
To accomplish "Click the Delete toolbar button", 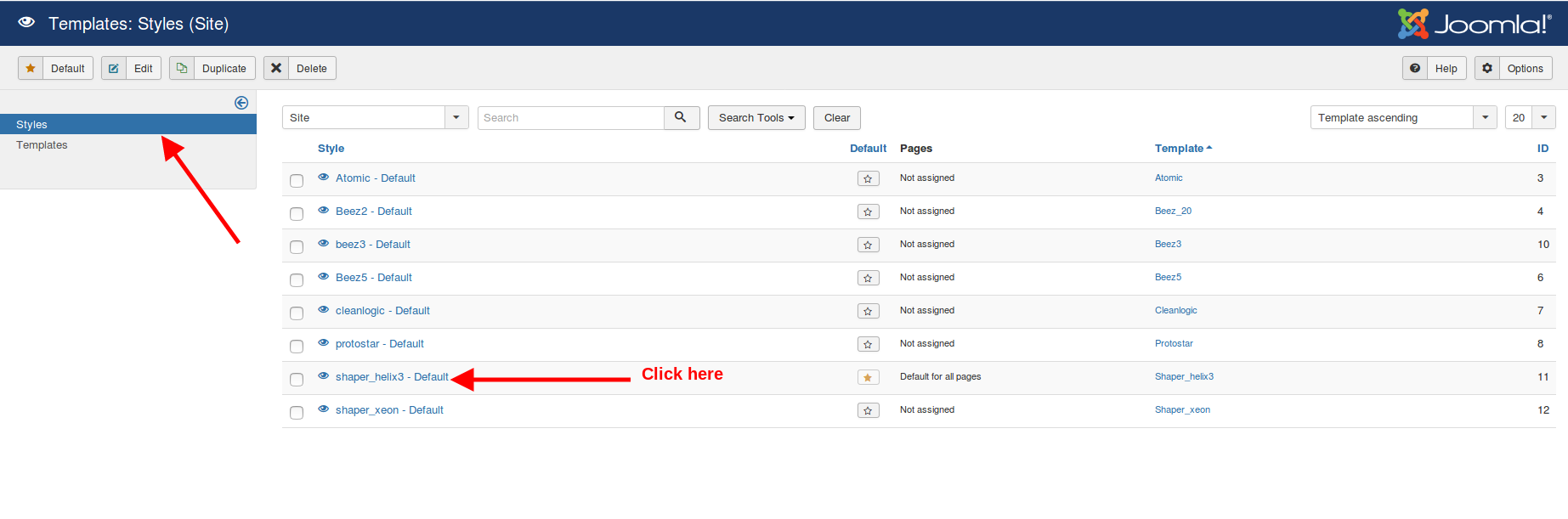I will (300, 68).
